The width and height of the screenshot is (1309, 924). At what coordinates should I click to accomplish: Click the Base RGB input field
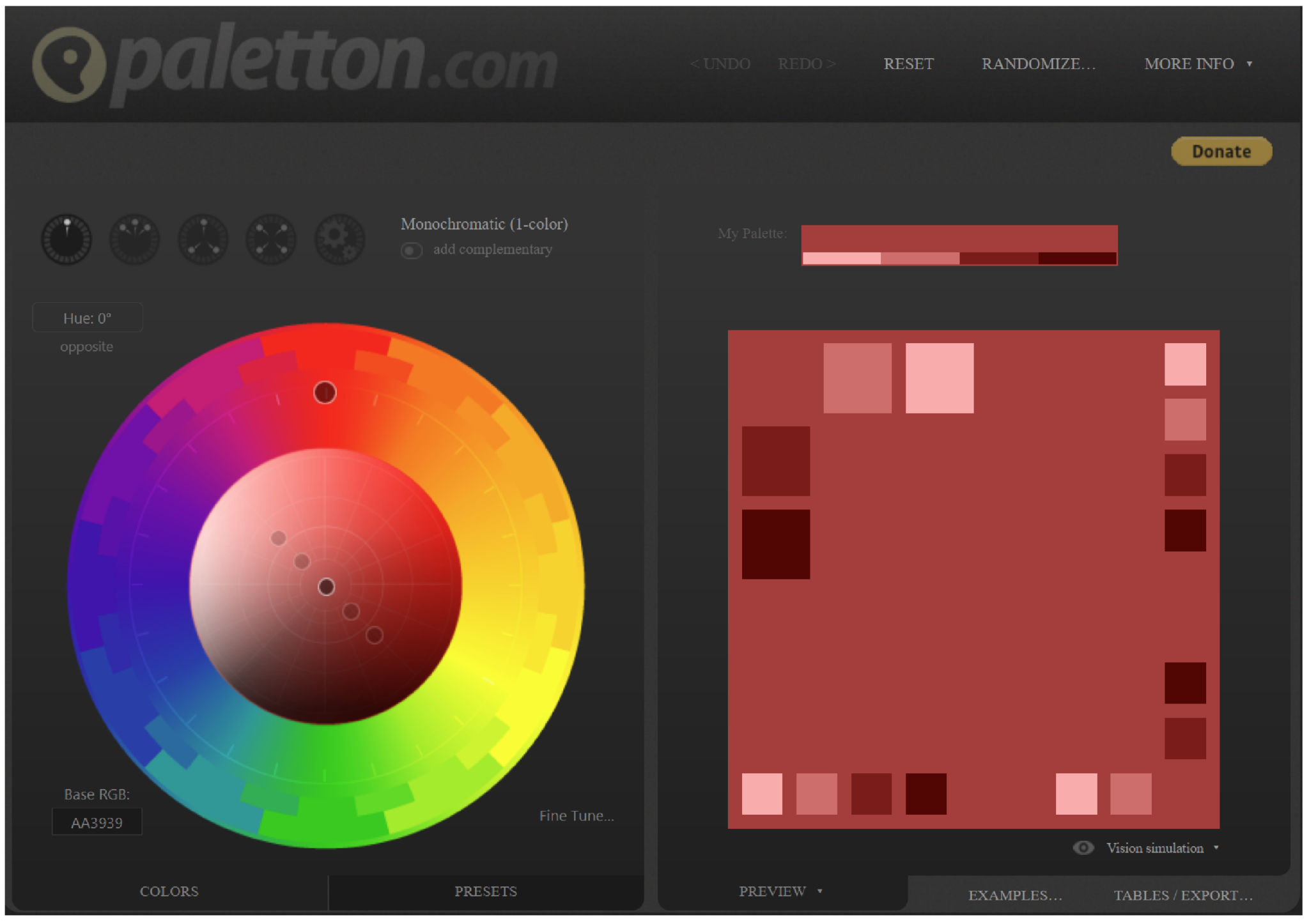97,822
